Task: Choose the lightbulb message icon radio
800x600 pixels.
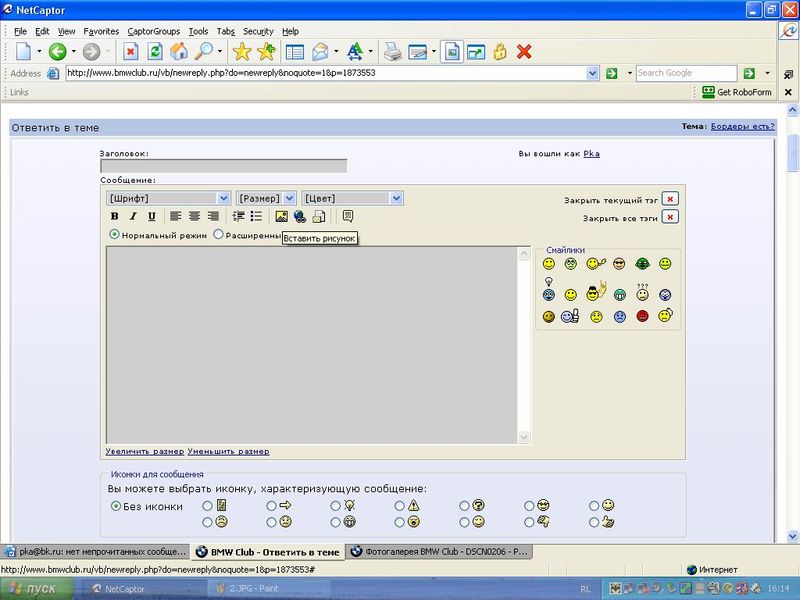Action: pos(335,506)
